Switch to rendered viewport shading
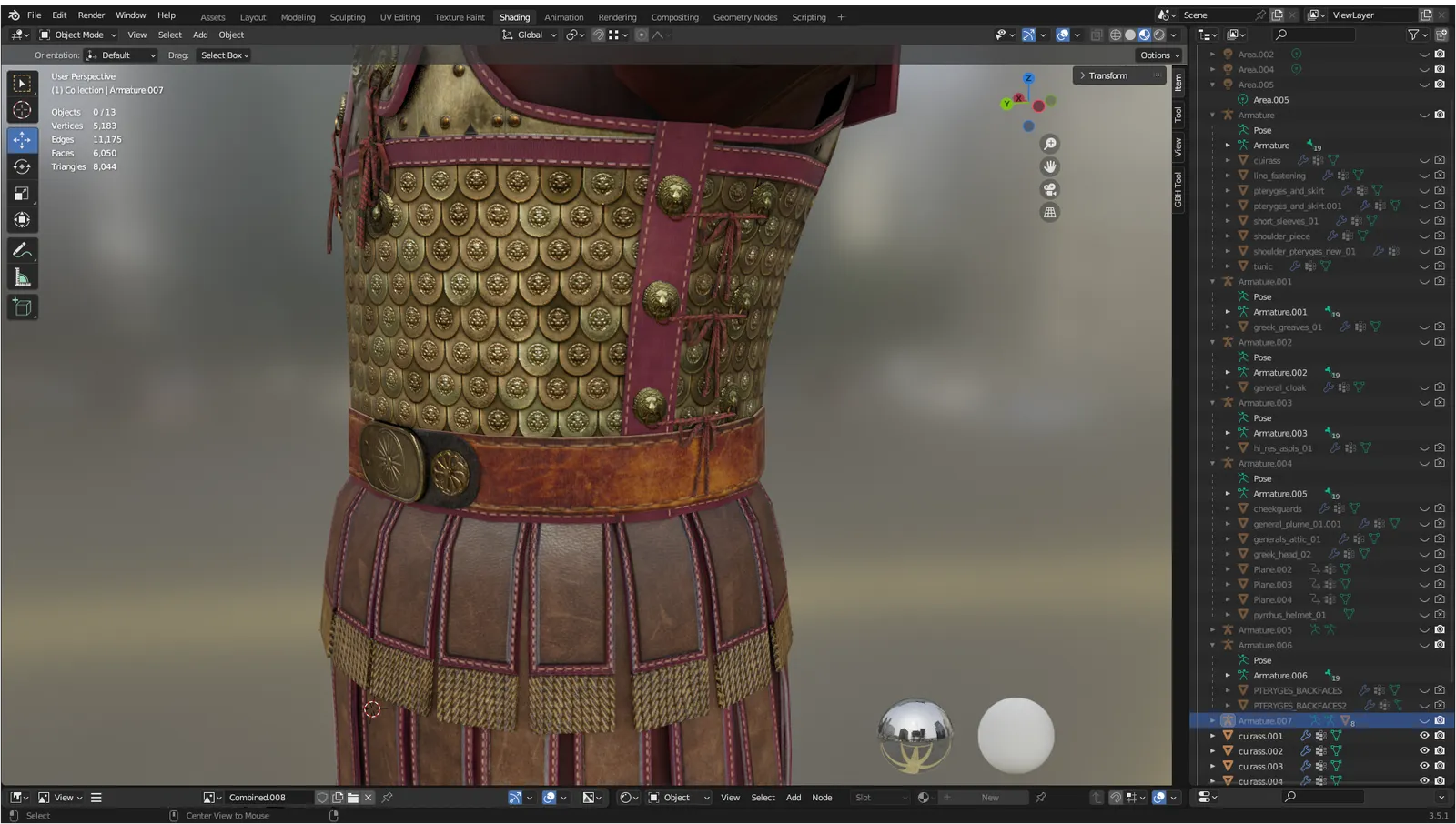This screenshot has height=824, width=1456. click(x=1159, y=35)
